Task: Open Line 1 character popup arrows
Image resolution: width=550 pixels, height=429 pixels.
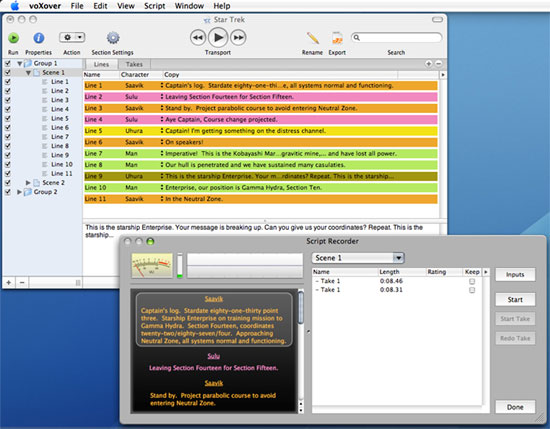Action: (162, 85)
